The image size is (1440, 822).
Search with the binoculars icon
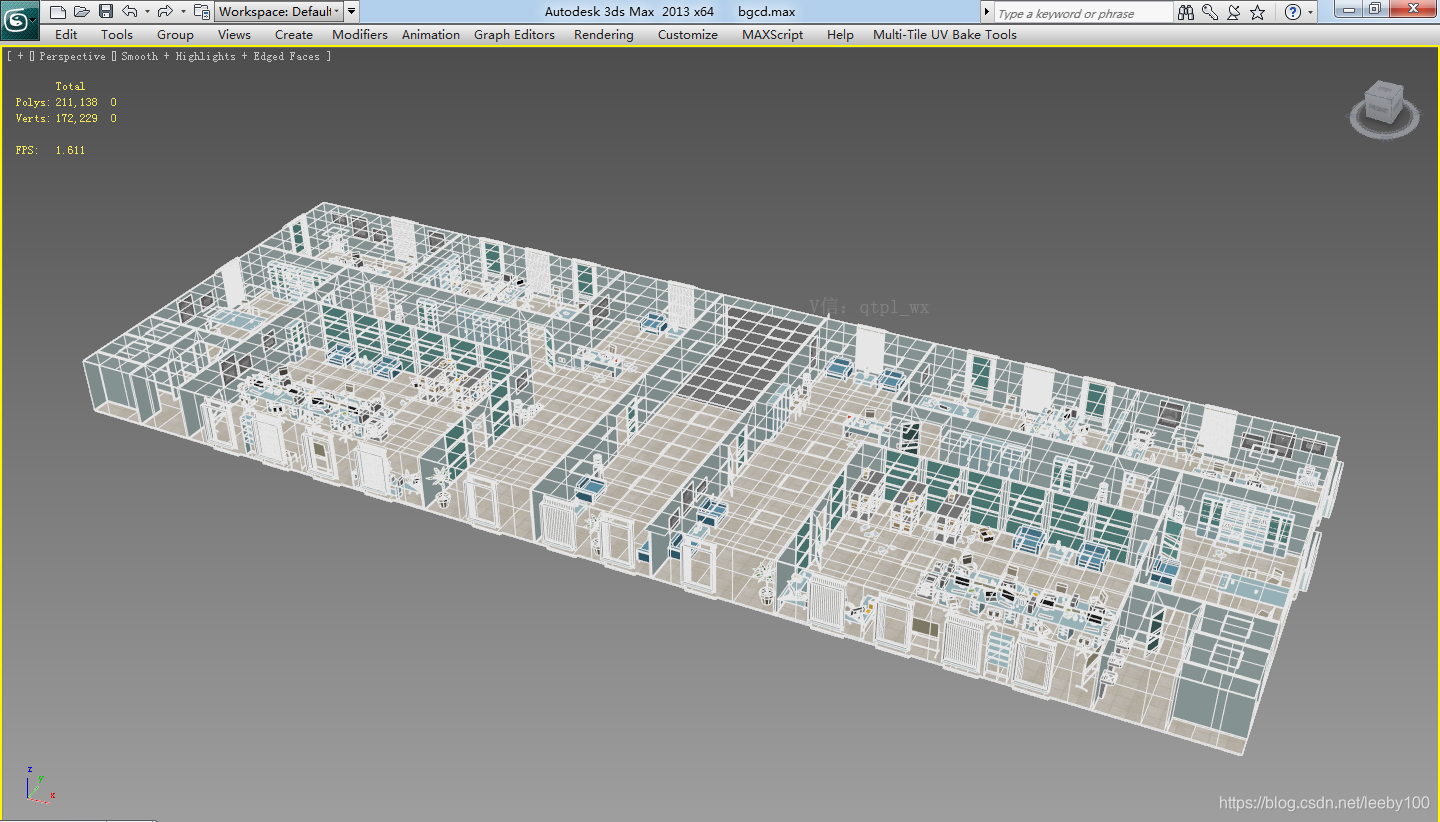[1186, 12]
